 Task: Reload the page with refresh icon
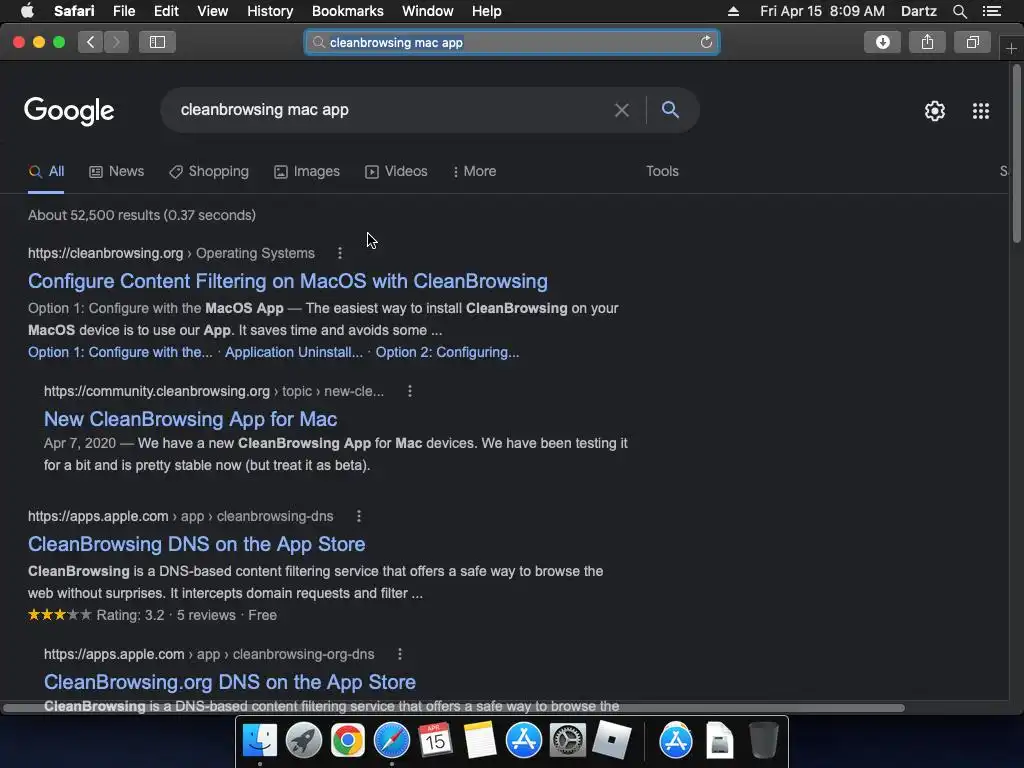click(706, 42)
